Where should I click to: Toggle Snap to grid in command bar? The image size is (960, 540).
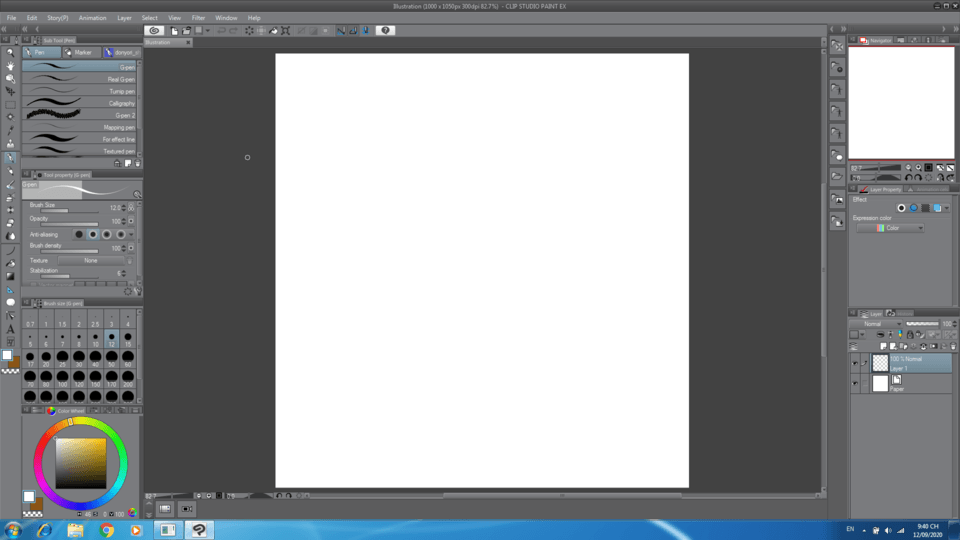click(366, 31)
